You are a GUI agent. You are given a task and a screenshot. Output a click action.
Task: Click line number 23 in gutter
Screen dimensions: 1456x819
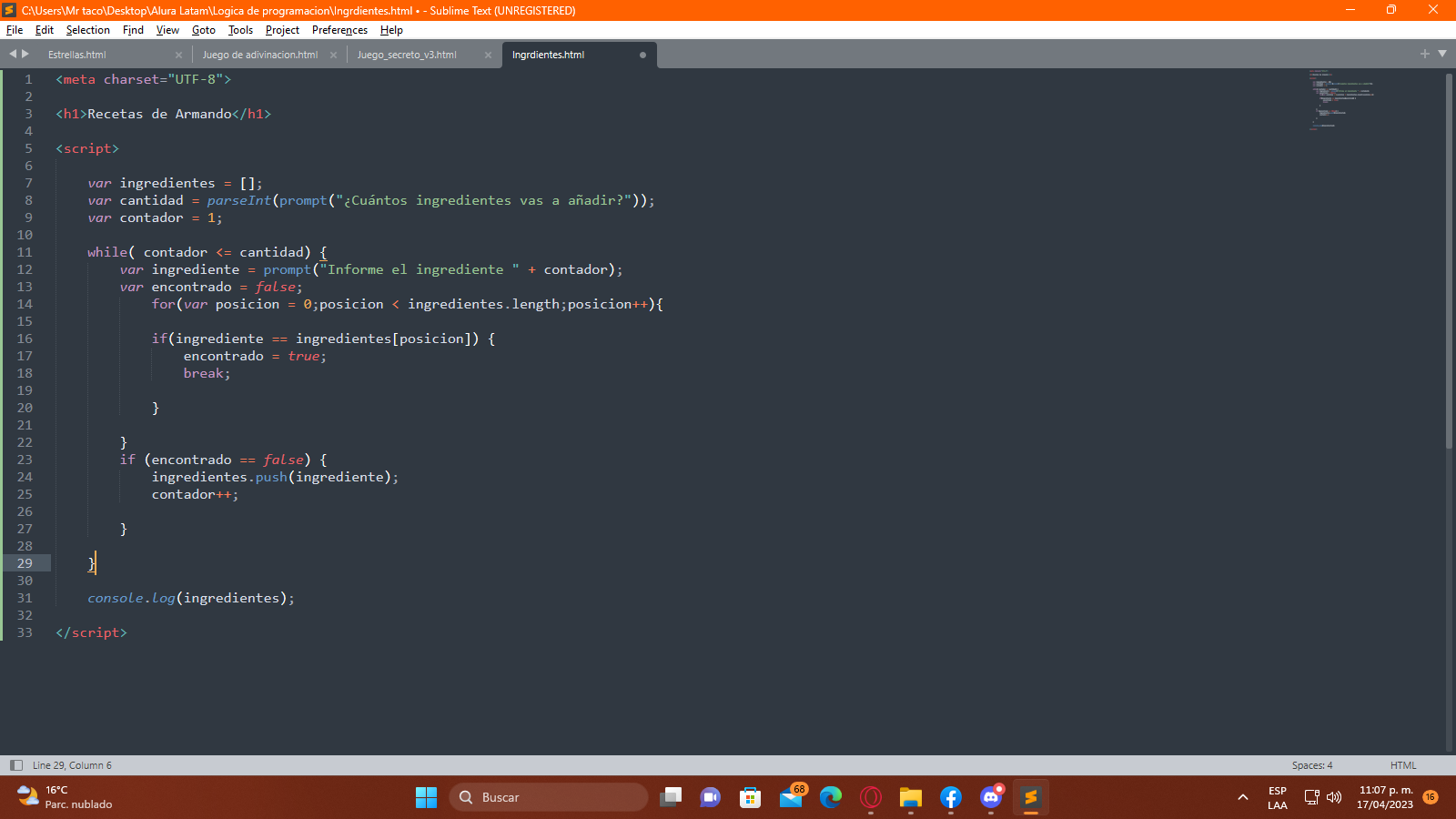click(x=25, y=460)
